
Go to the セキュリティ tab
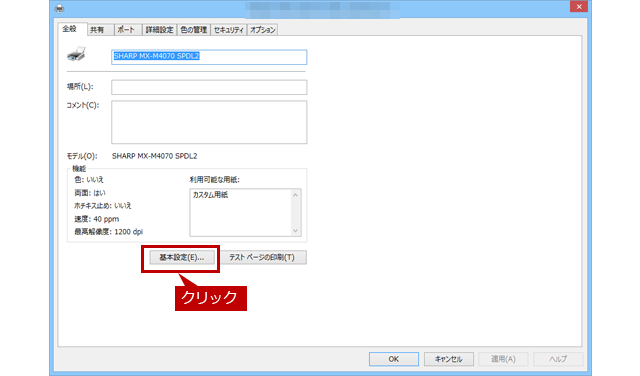[228, 30]
